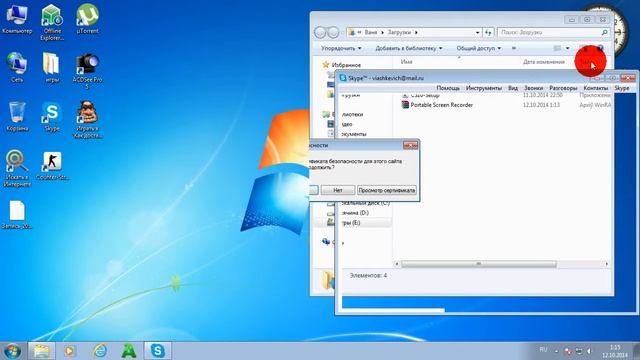This screenshot has width=640, height=360.
Task: Open the taskbar clock showing 1:15
Action: 615,351
